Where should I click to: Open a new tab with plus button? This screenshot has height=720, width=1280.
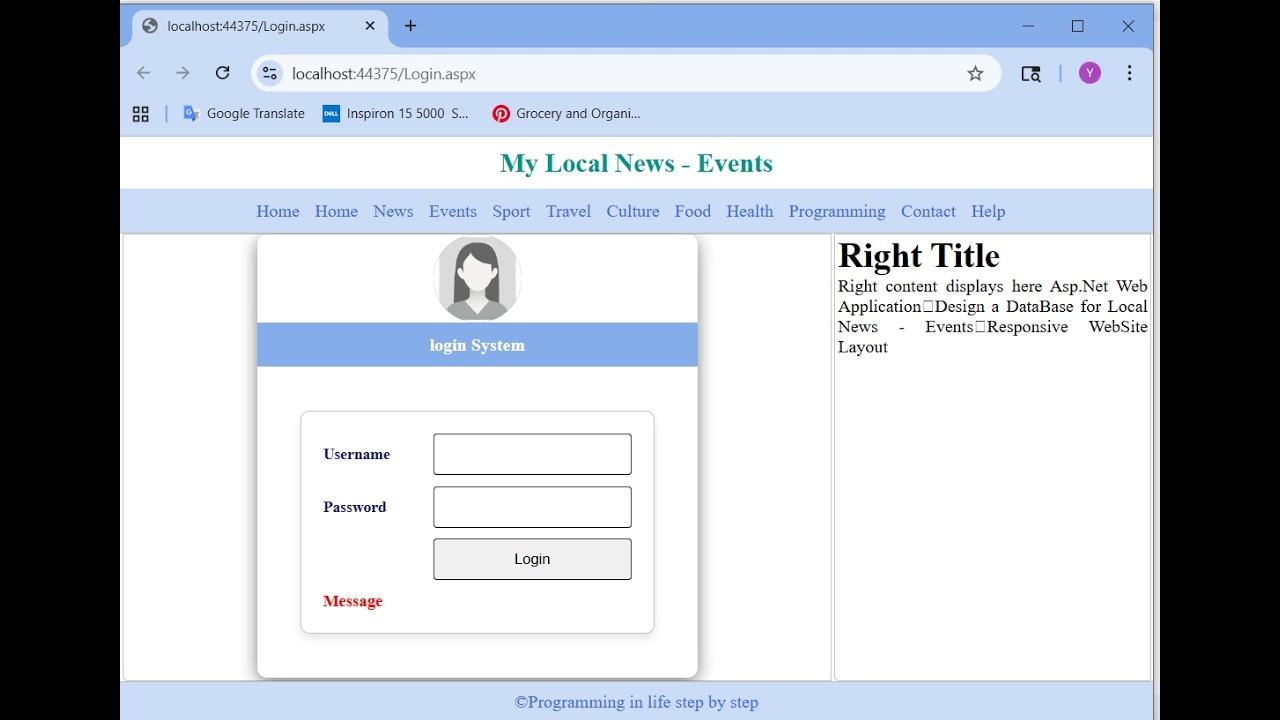pos(410,26)
